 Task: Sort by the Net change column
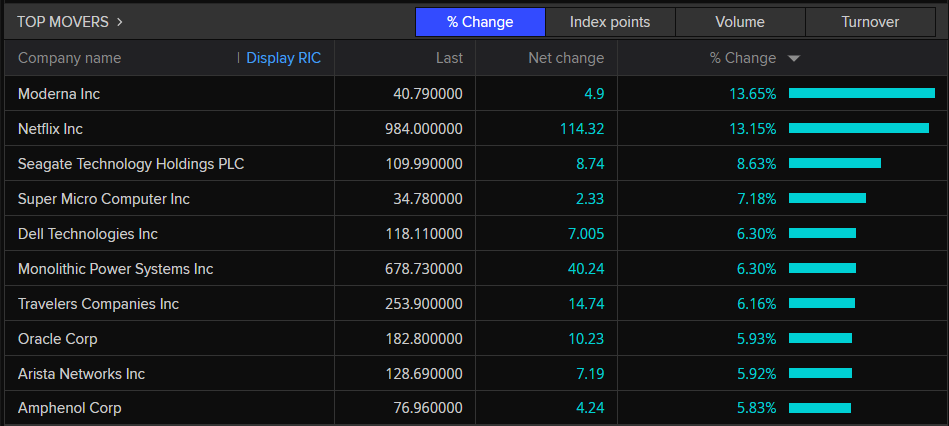click(x=566, y=58)
